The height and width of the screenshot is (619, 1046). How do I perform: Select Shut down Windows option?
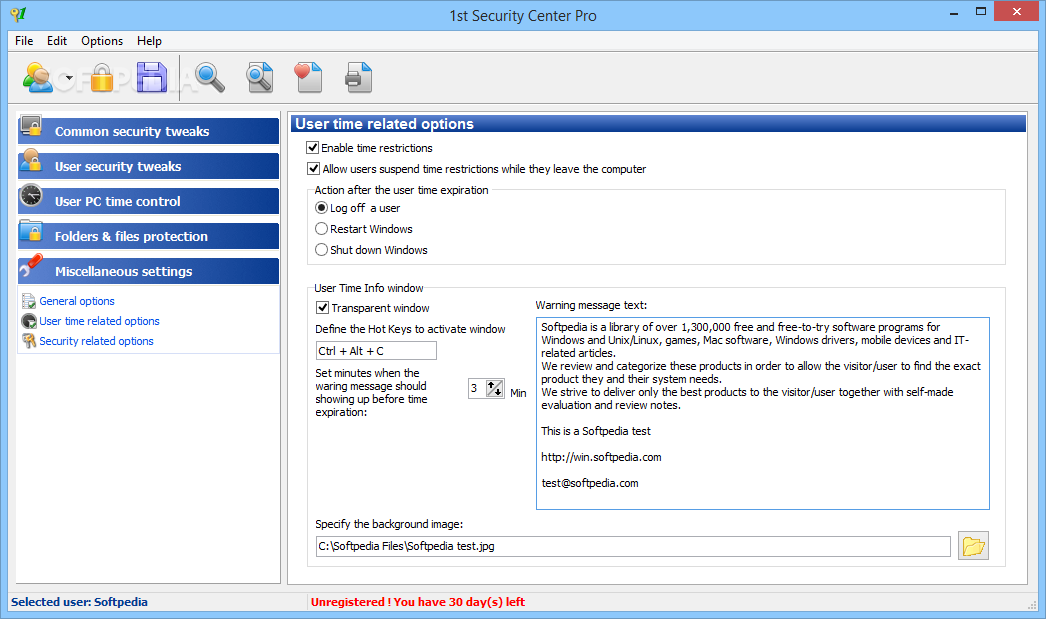click(322, 250)
